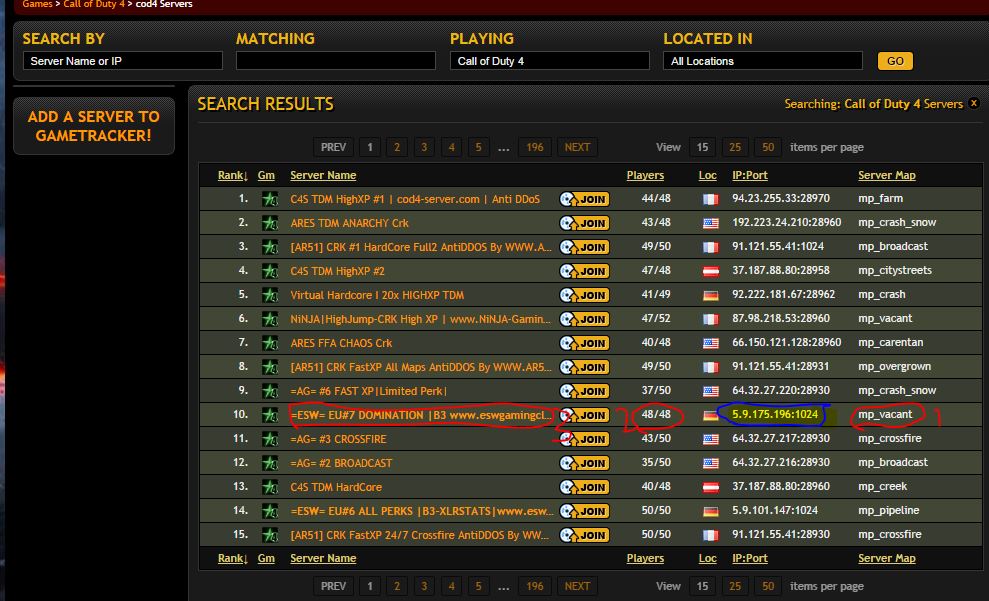Click the mp_pipeline map name

click(888, 510)
